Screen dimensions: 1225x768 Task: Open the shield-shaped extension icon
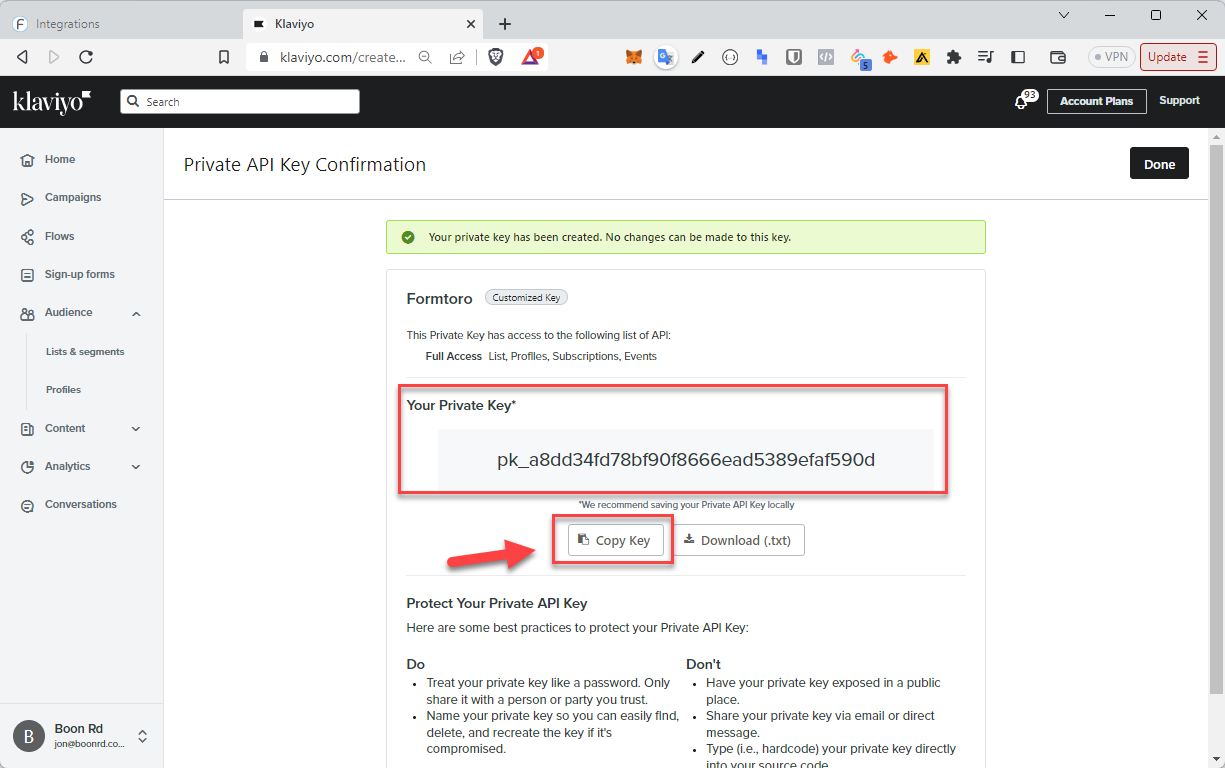793,57
